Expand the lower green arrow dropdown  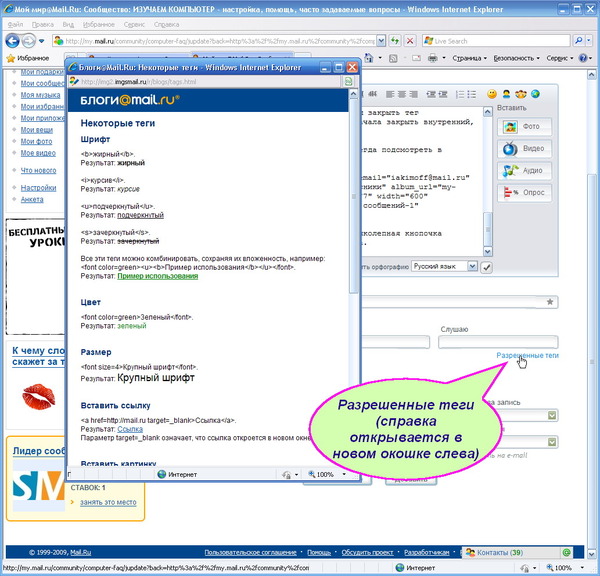[x=552, y=442]
